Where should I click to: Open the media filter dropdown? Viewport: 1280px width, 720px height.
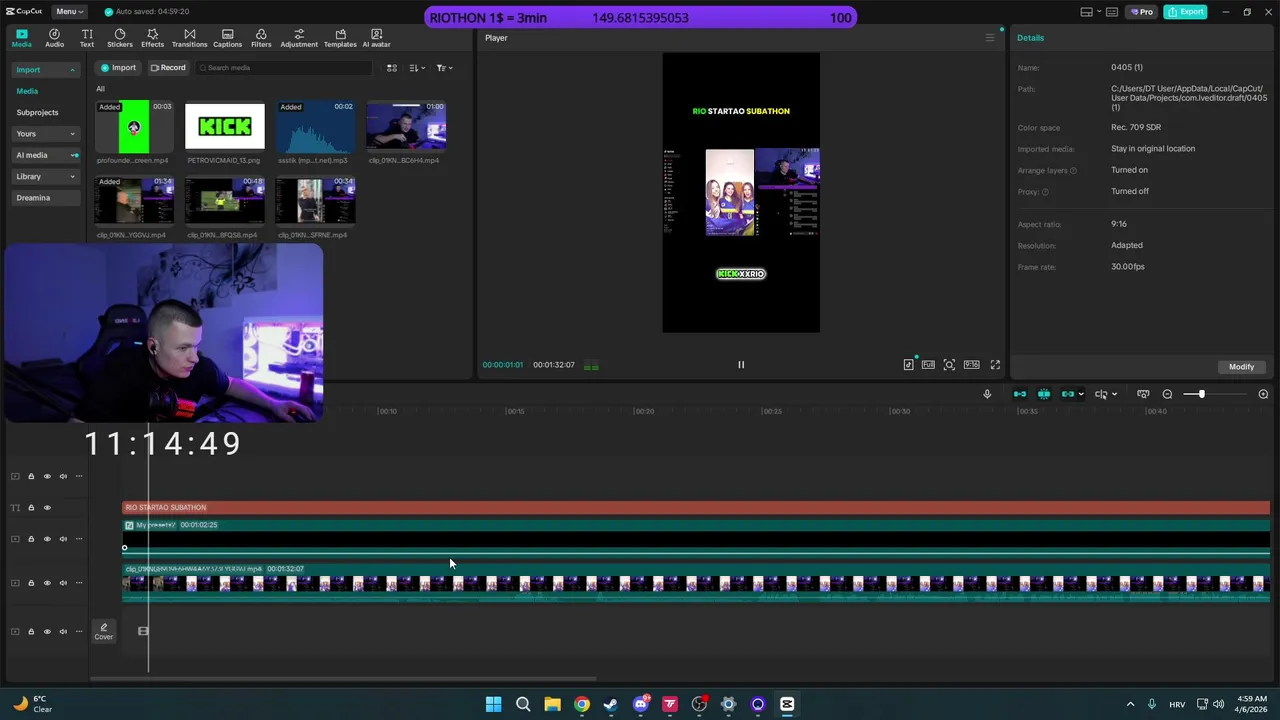tap(444, 68)
